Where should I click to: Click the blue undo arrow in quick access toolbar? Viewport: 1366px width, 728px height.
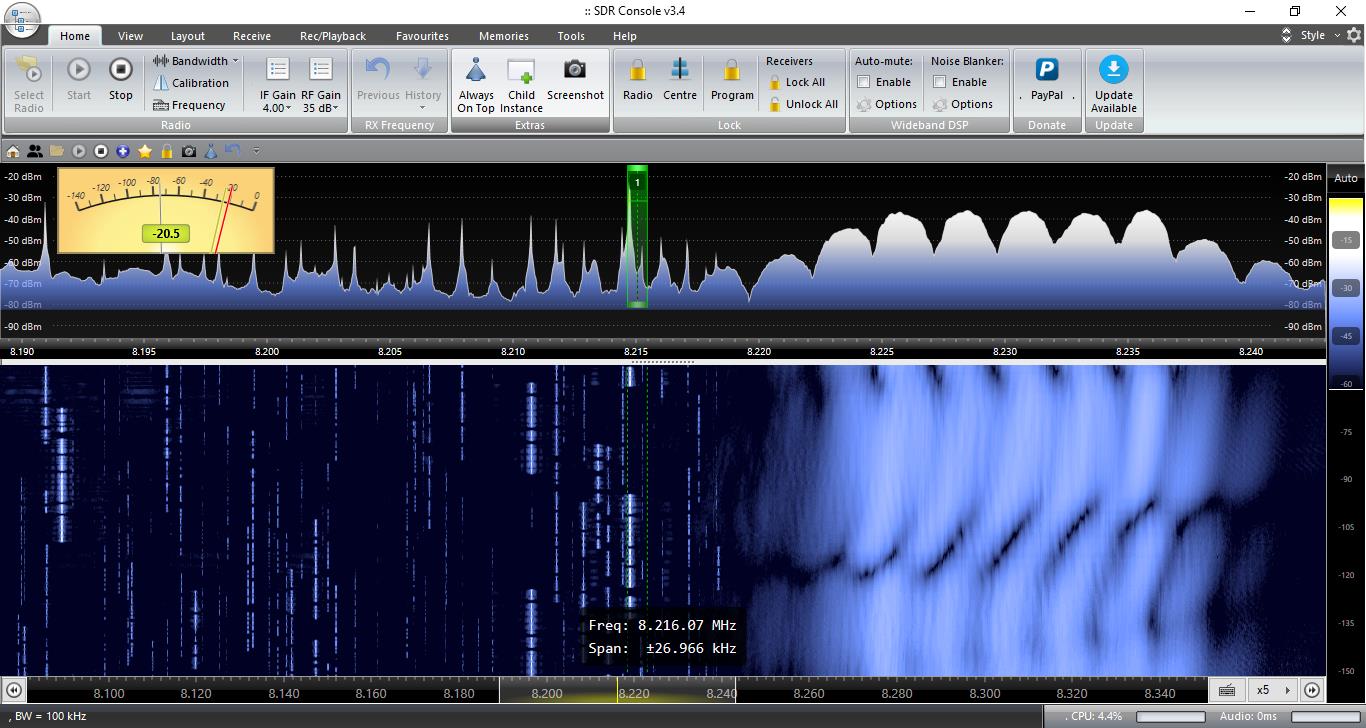click(233, 151)
